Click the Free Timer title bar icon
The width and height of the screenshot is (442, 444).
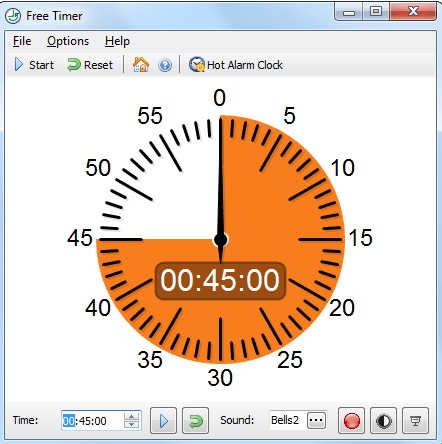[13, 16]
